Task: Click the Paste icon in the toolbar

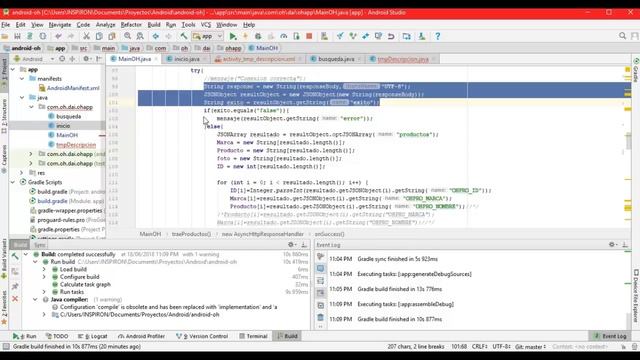Action: click(x=112, y=36)
